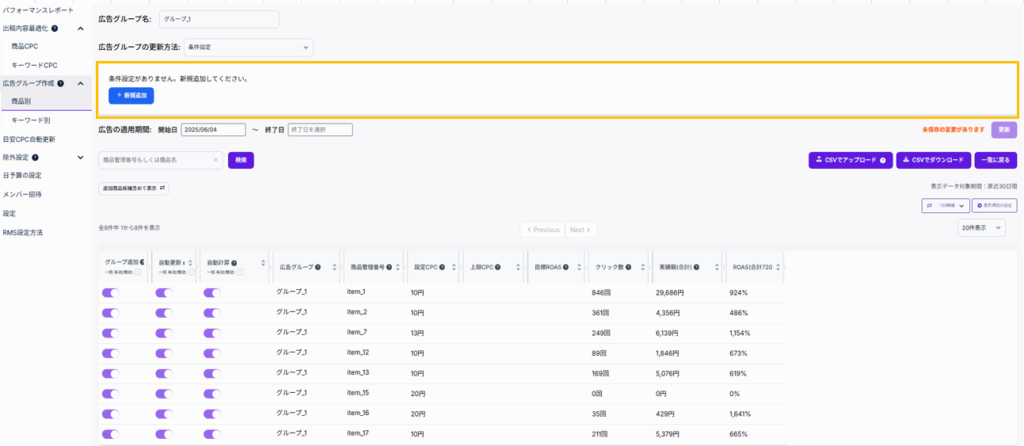
Task: Open 表示項目の設定 gear button
Action: [995, 205]
